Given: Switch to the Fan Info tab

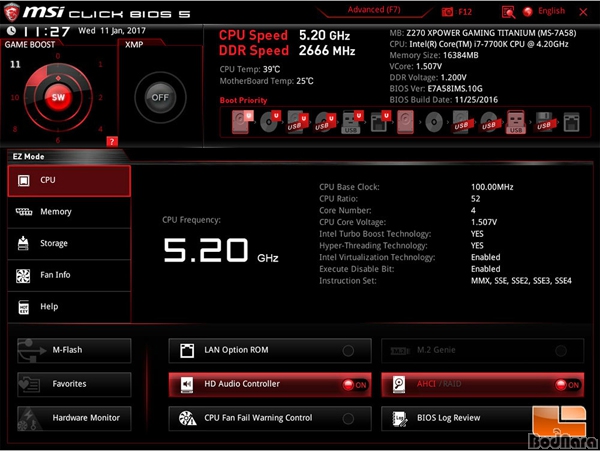Looking at the screenshot, I should 69,275.
